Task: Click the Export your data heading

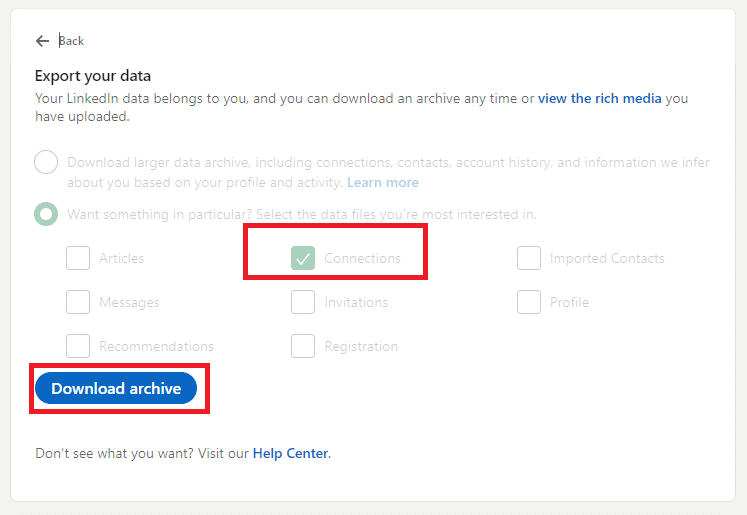Action: click(93, 76)
